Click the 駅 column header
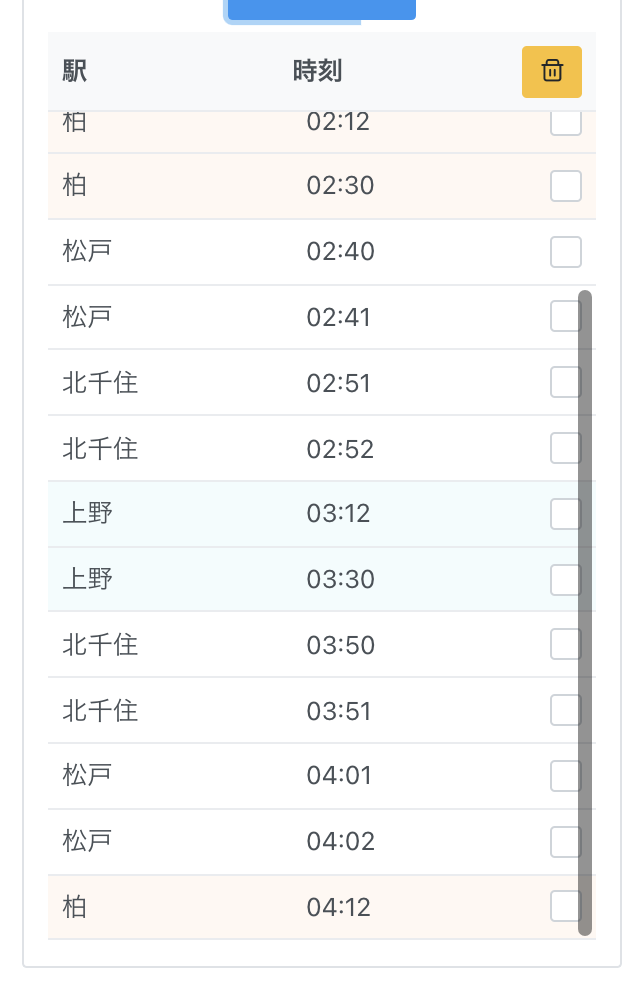Viewport: 630px width, 992px height. point(75,71)
